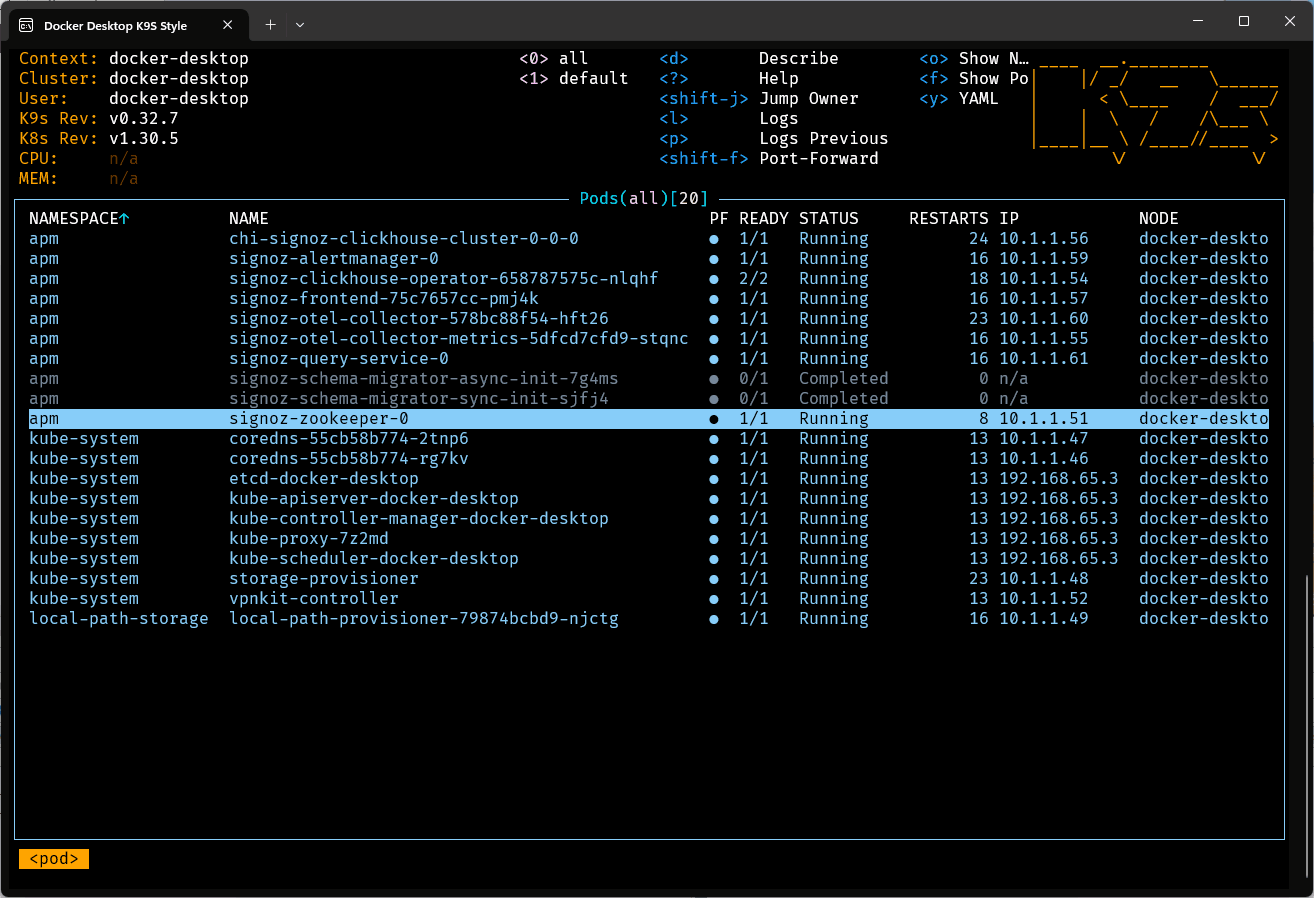Click the NAMESPACE column header

[x=74, y=218]
